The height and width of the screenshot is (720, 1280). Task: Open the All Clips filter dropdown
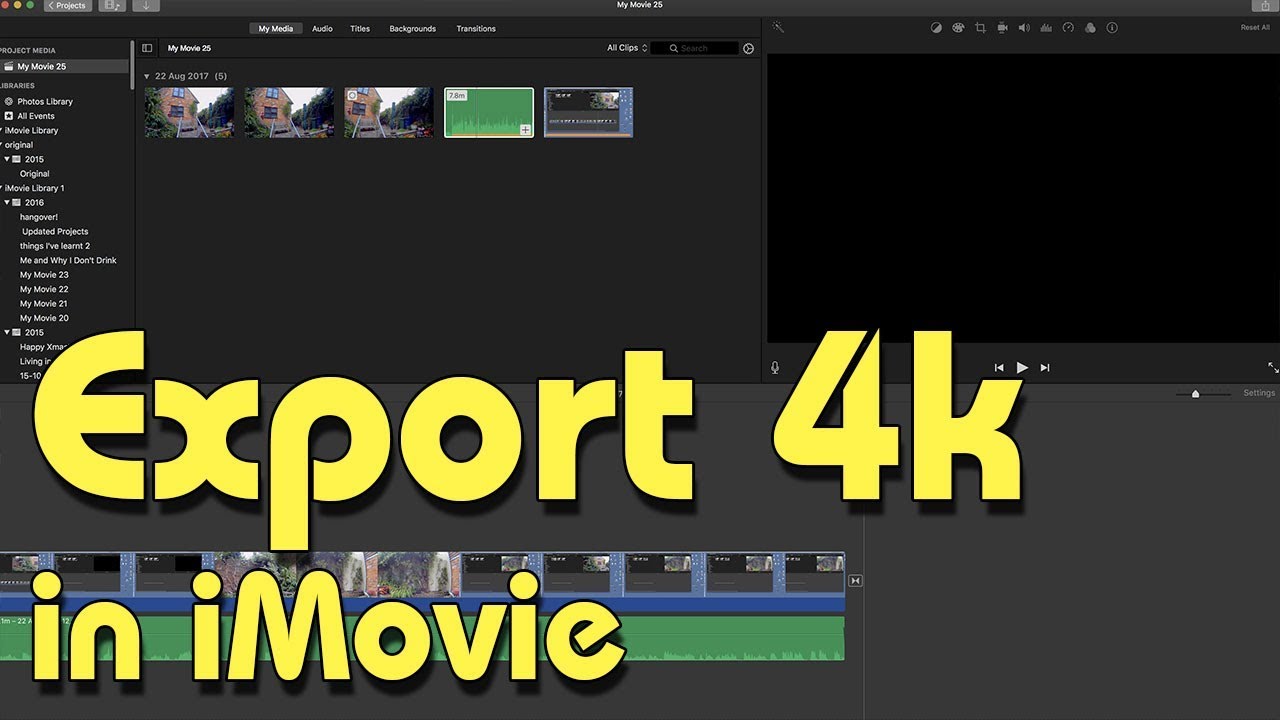click(627, 48)
